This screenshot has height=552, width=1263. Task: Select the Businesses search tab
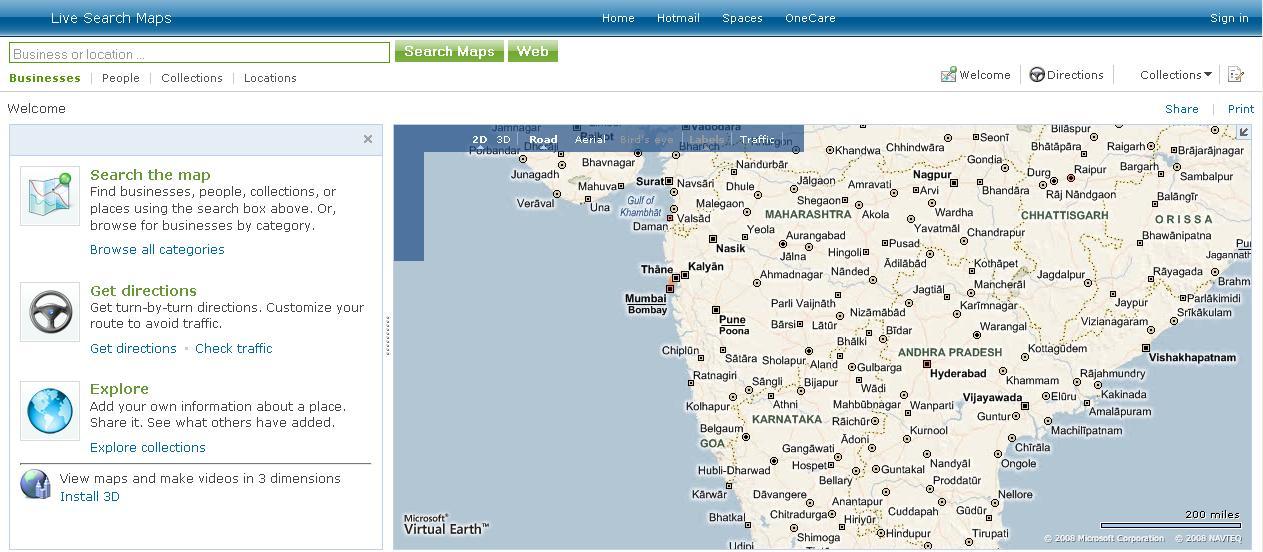point(45,78)
